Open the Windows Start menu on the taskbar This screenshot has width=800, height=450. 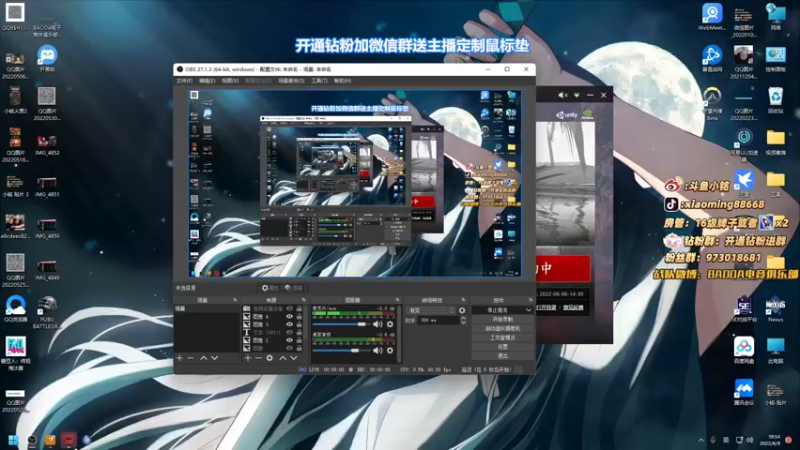coord(13,440)
